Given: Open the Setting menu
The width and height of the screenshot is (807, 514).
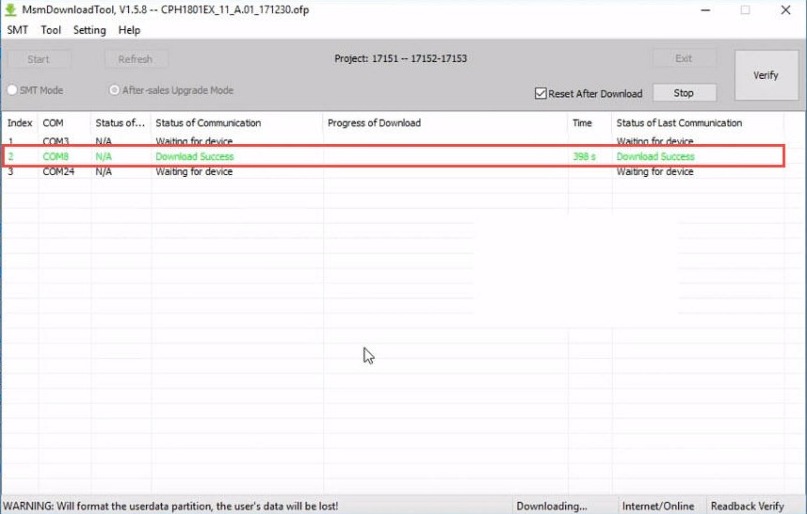Looking at the screenshot, I should click(89, 30).
